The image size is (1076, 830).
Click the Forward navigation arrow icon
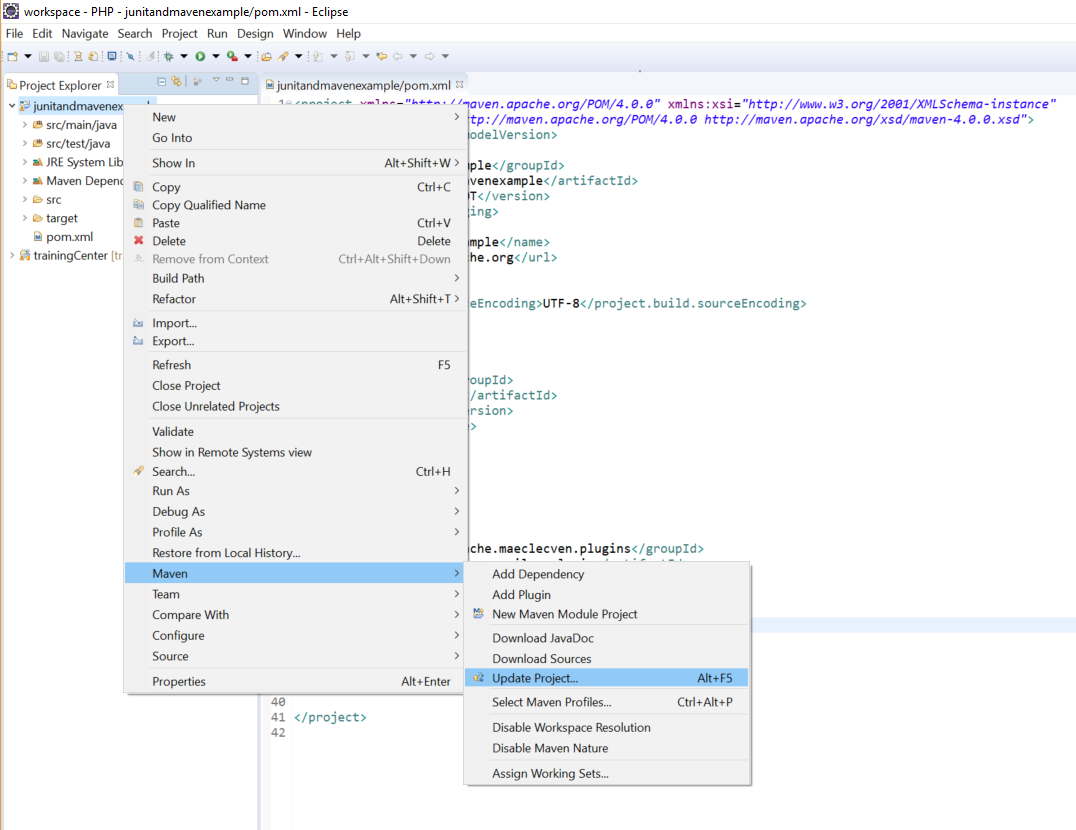coord(430,56)
